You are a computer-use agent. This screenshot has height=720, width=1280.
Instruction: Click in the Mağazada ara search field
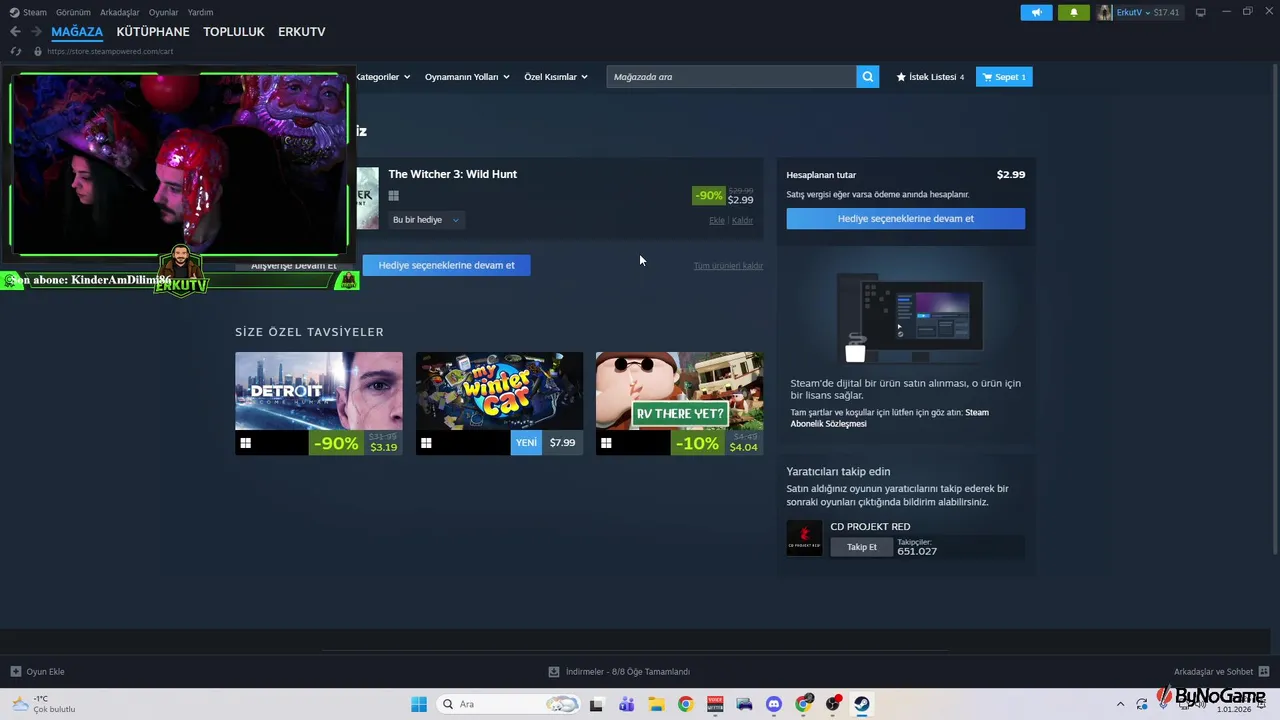tap(731, 77)
